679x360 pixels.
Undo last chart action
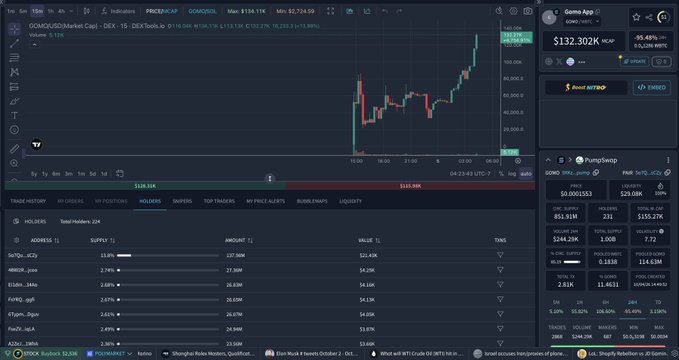[385, 11]
